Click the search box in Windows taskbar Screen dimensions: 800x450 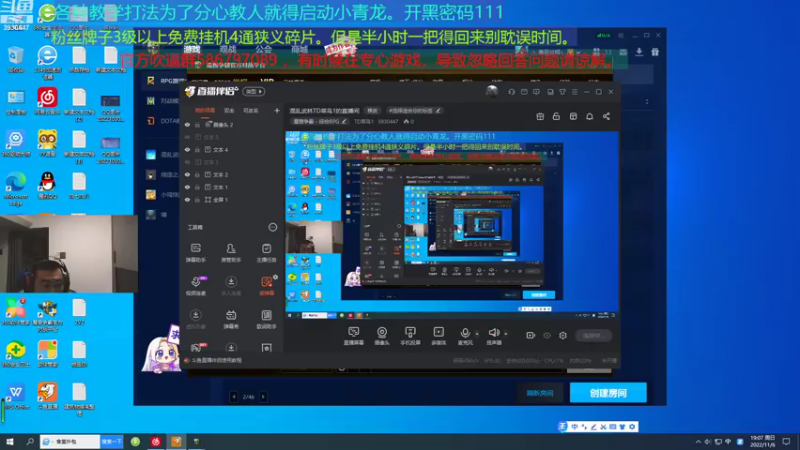(70, 441)
